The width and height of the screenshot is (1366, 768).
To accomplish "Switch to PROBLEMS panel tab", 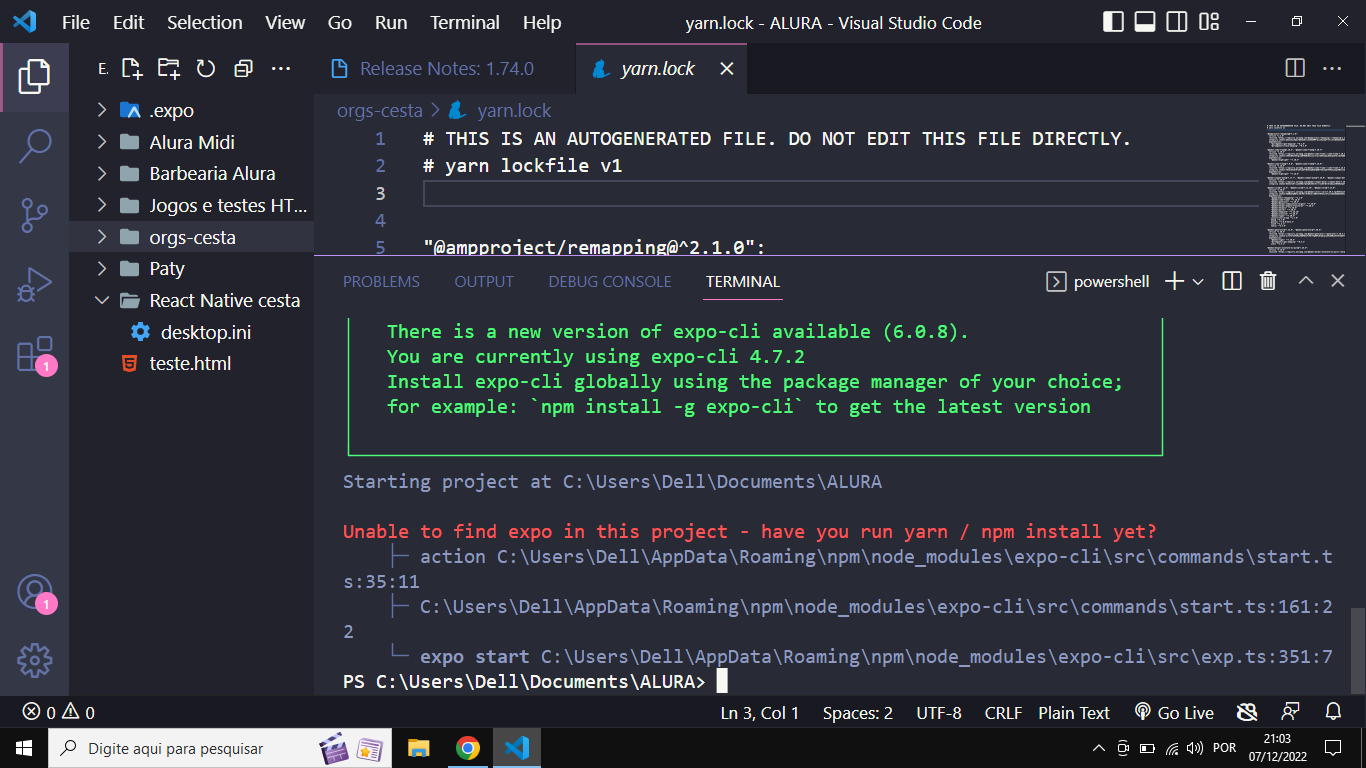I will coord(381,282).
